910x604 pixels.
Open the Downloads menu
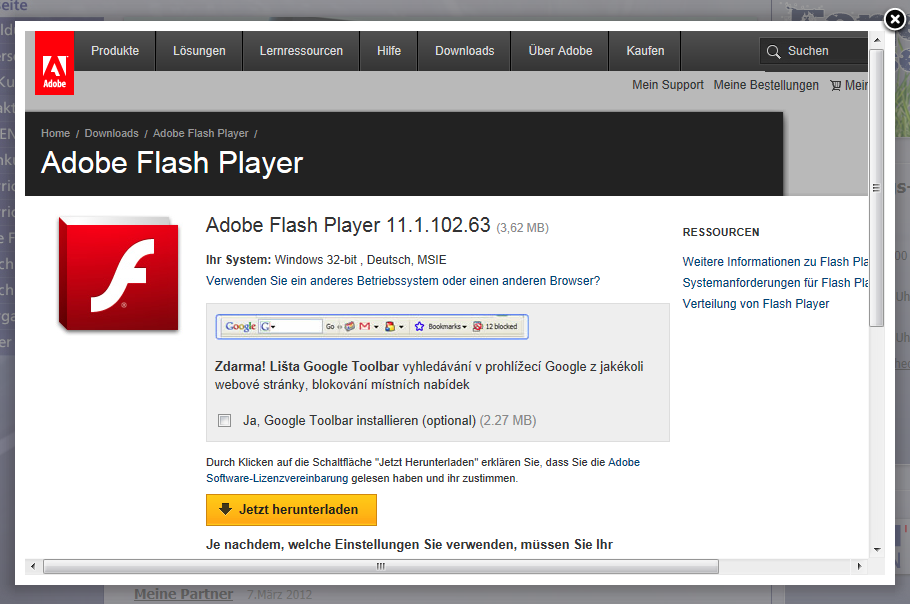464,51
